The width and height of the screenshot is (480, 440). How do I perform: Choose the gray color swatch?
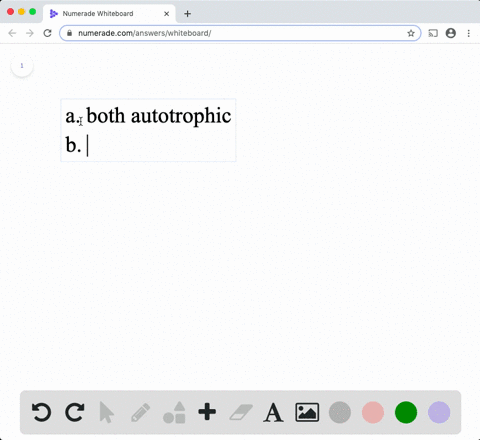click(x=340, y=412)
